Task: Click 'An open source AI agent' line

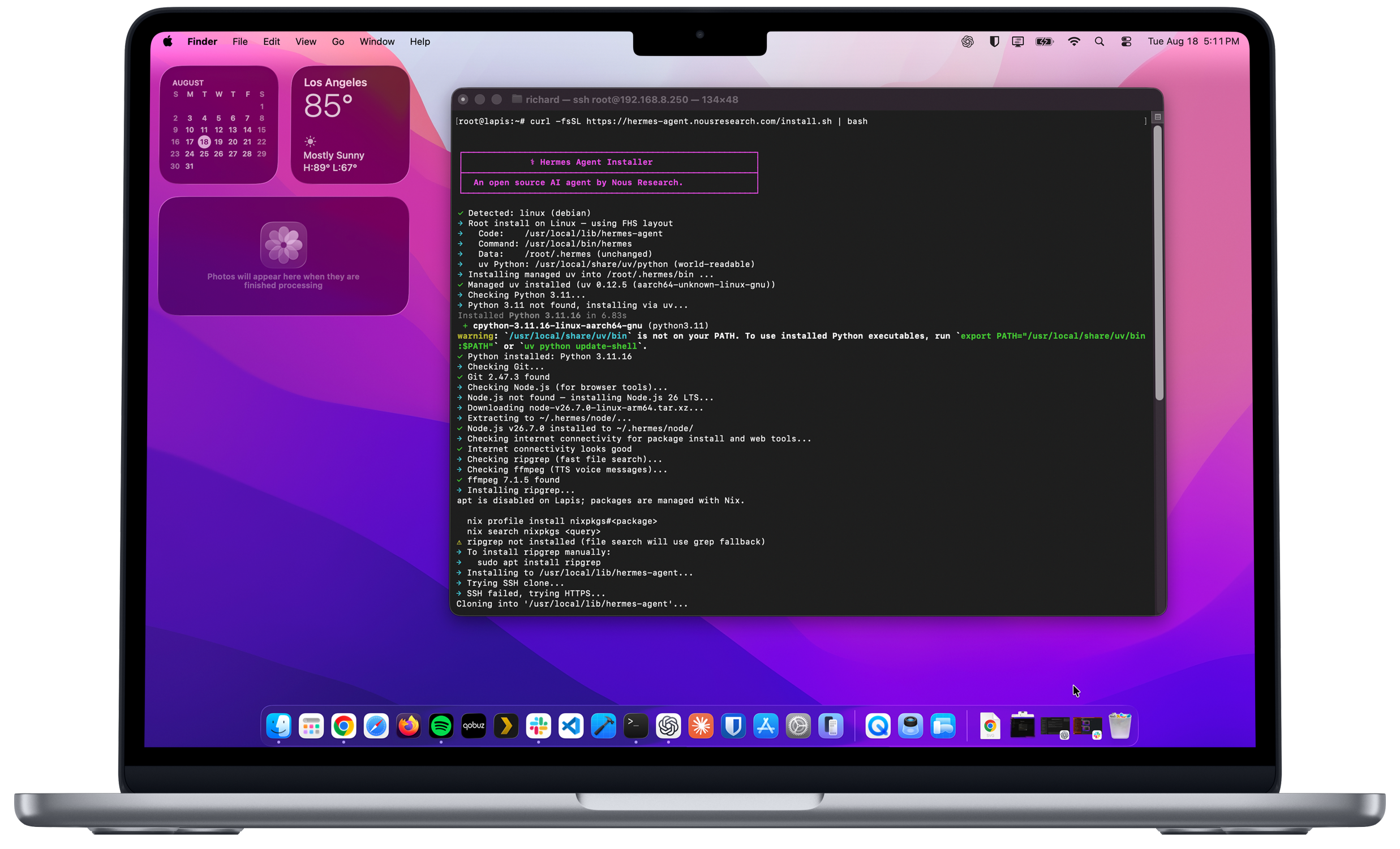Action: pyautogui.click(x=578, y=182)
